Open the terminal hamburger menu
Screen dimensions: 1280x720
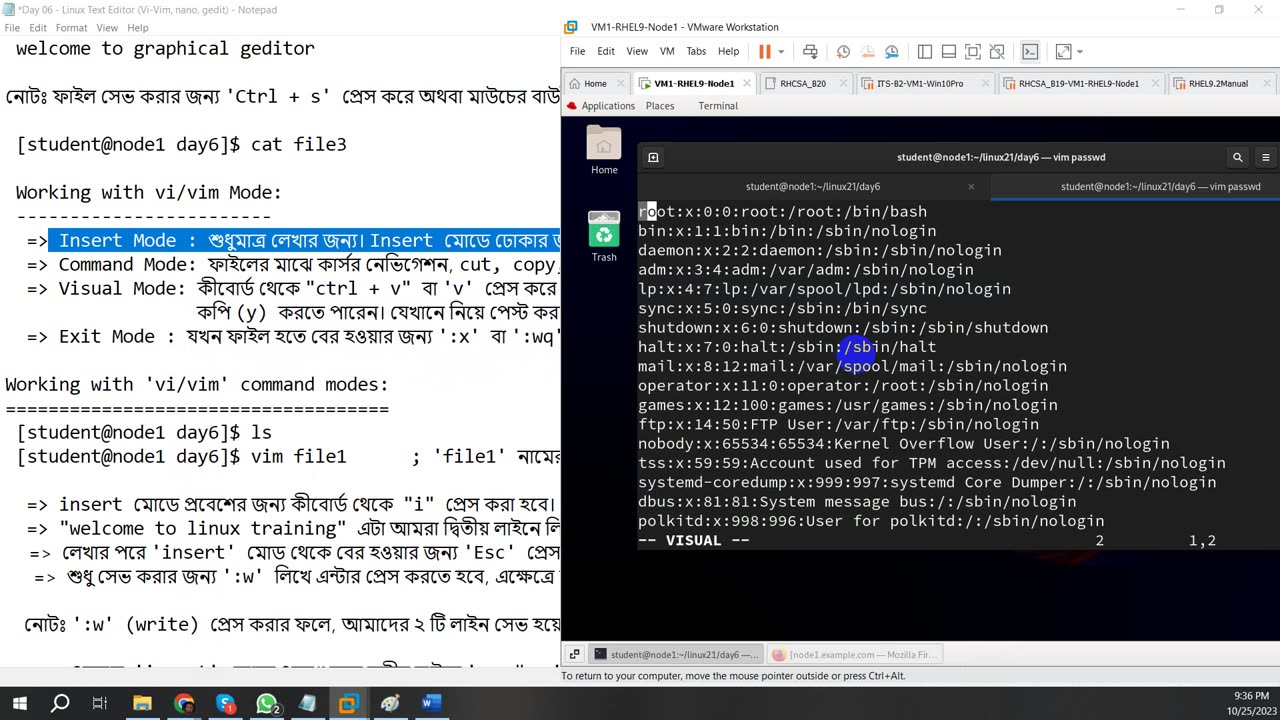pos(1266,157)
